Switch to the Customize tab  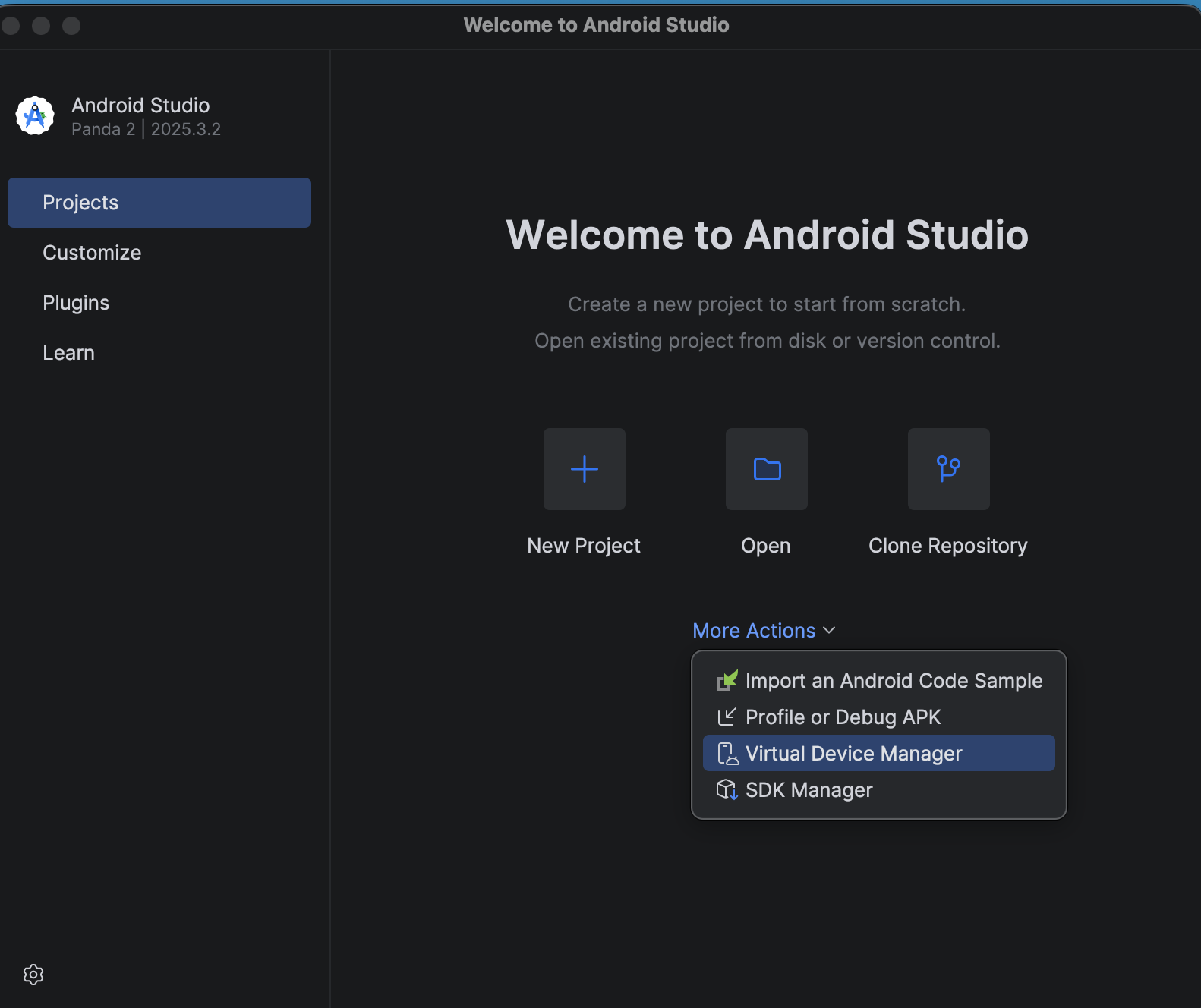159,253
